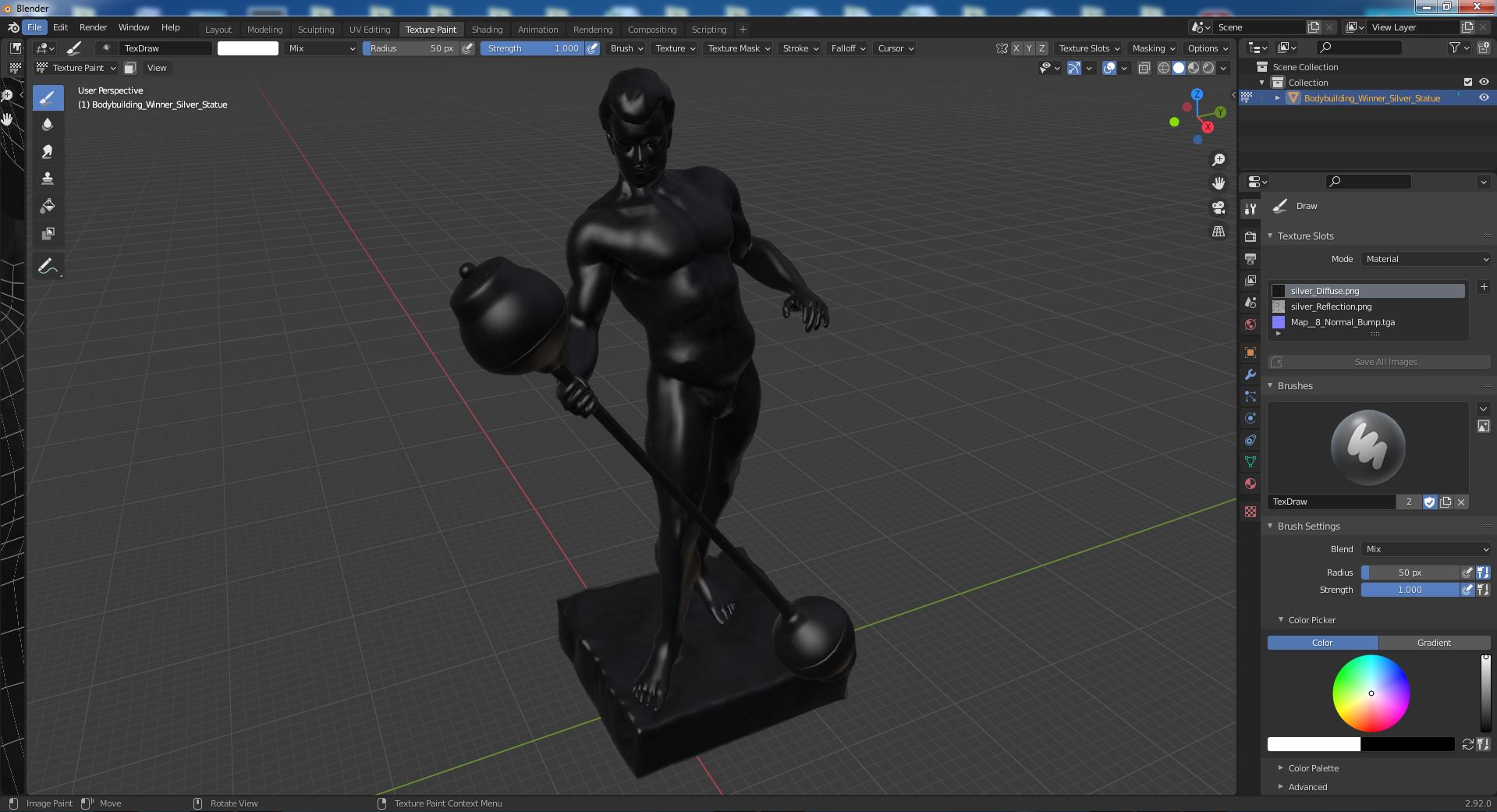Open Masking popover
The image size is (1497, 812).
coord(1154,48)
